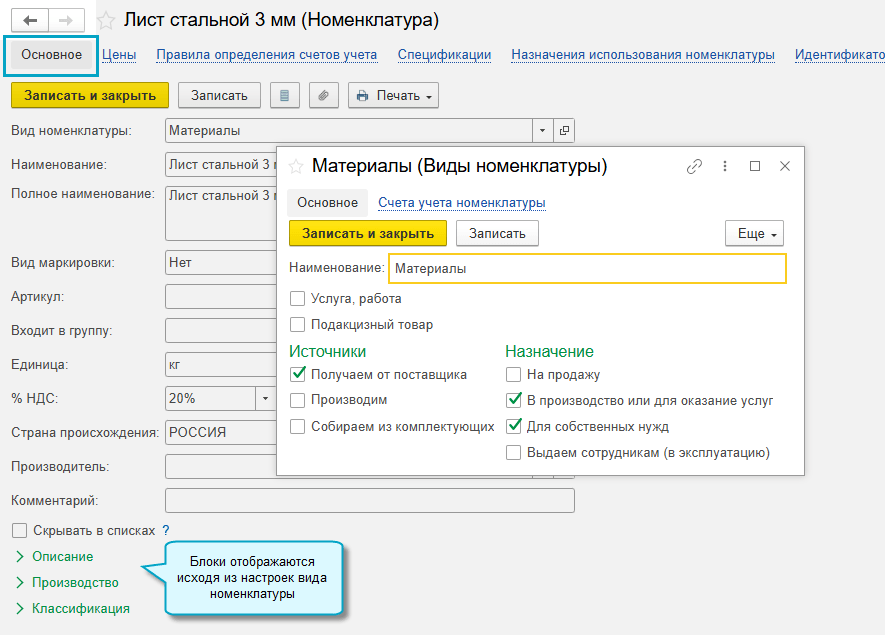This screenshot has width=885, height=635.
Task: Check the Производим option
Action: click(297, 400)
